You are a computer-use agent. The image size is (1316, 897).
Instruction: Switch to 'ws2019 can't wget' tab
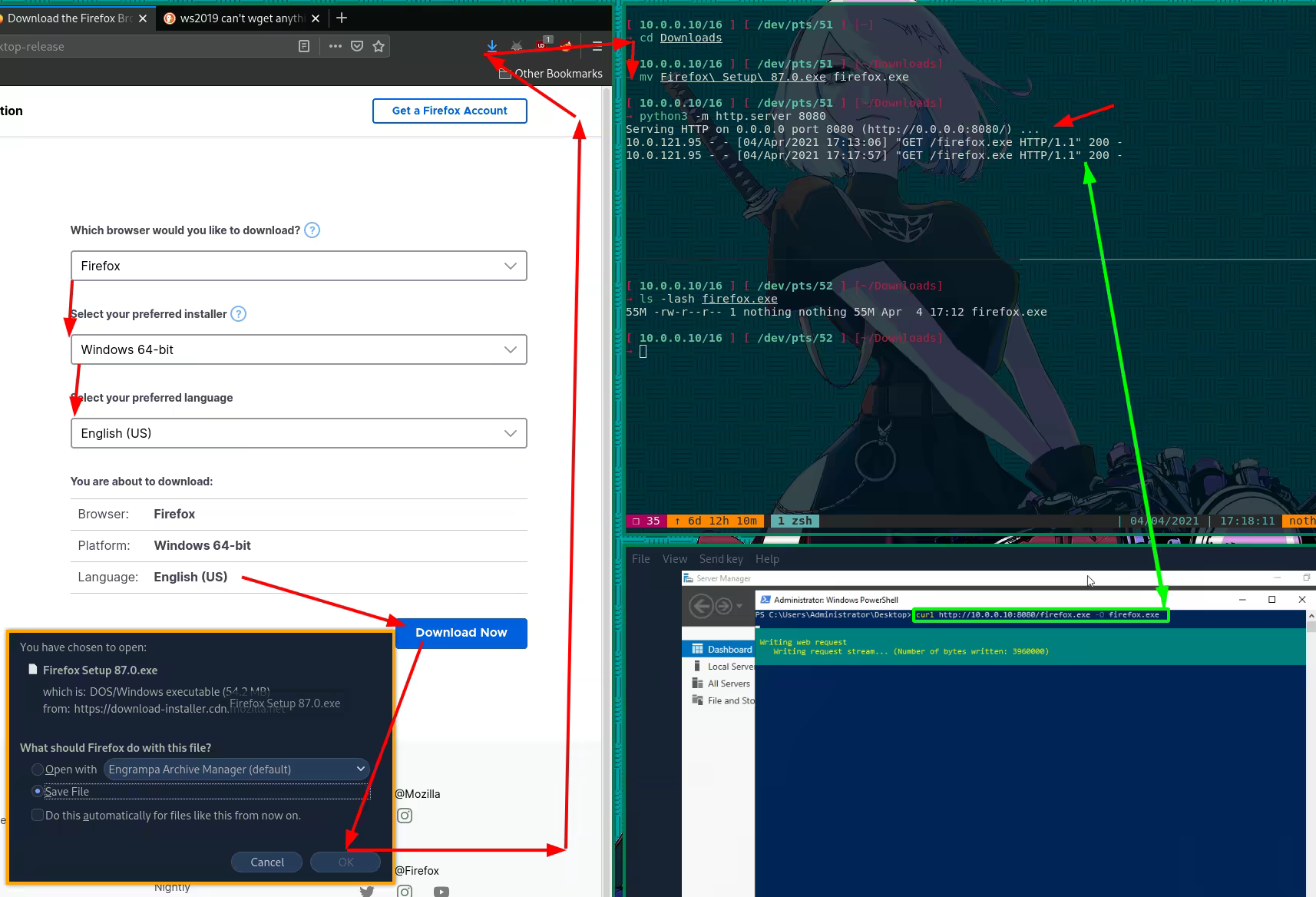[x=241, y=18]
